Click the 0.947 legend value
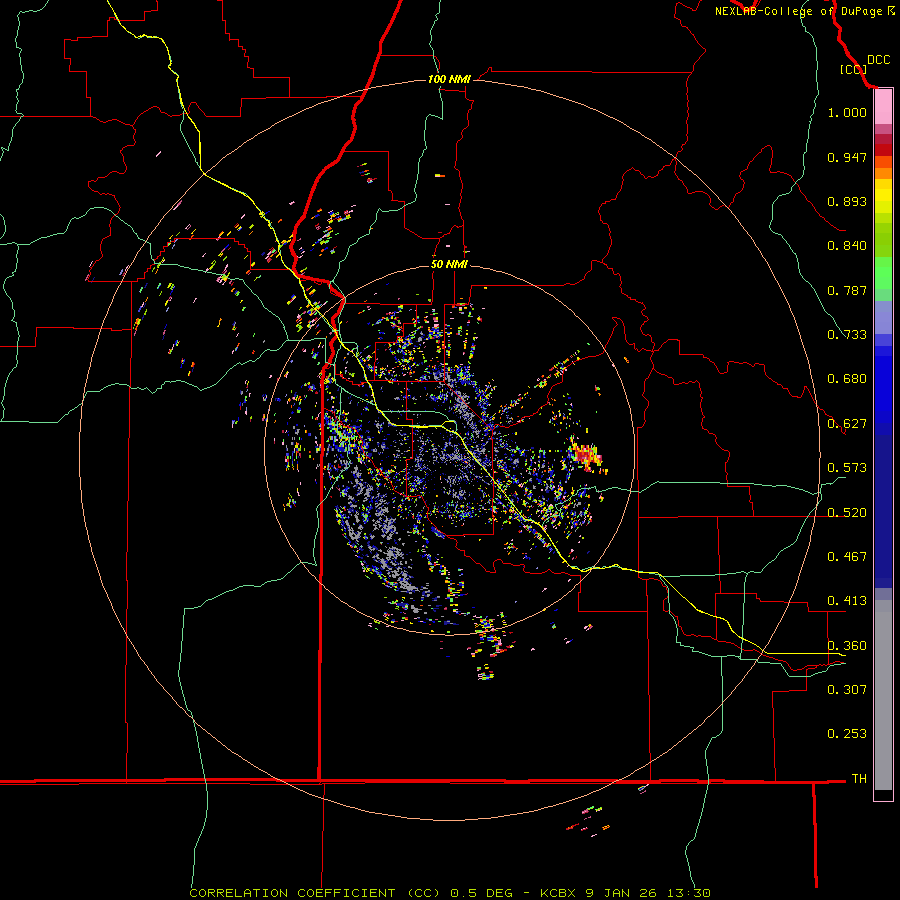 847,157
